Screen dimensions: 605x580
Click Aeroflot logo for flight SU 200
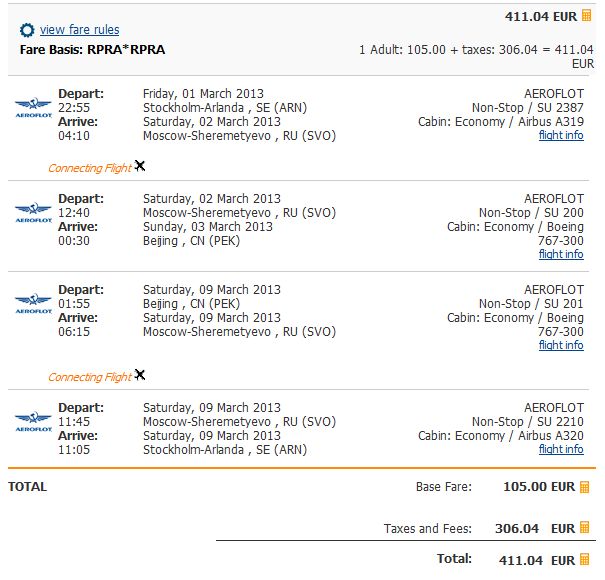33,212
